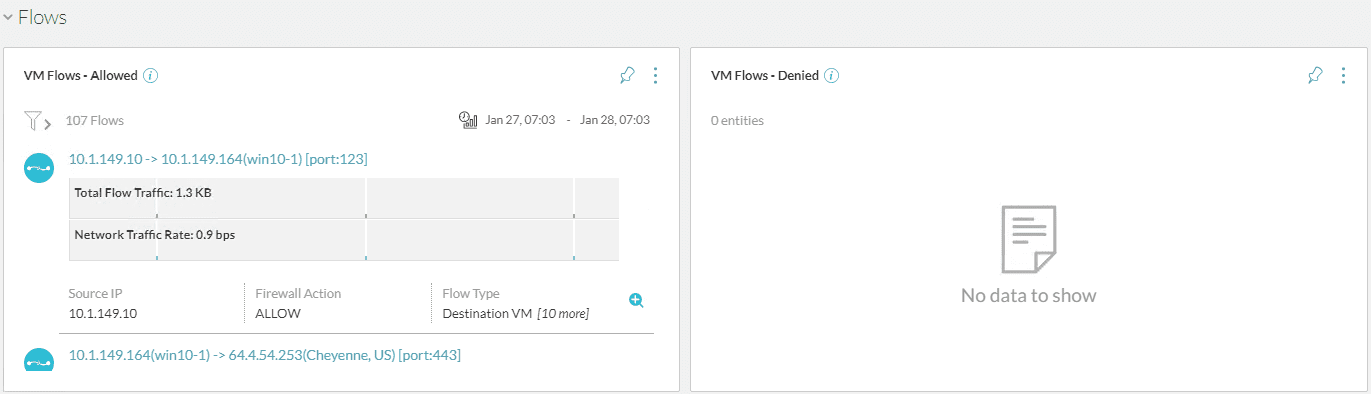Click the time range clock icon
Image resolution: width=1371 pixels, height=394 pixels.
pos(467,120)
